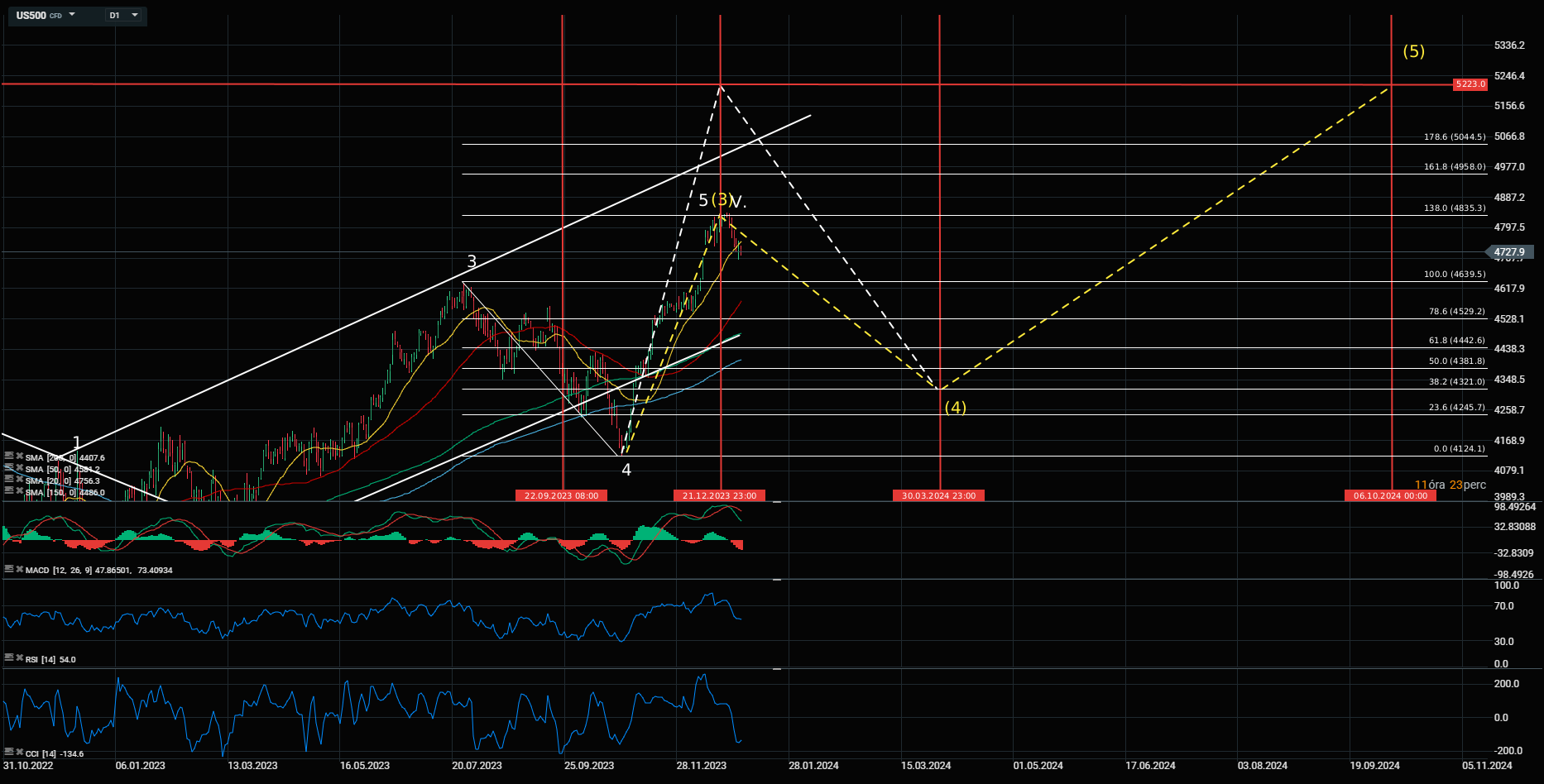This screenshot has height=784, width=1544.
Task: Grab the divider handle above the MACD panel
Action: click(777, 501)
